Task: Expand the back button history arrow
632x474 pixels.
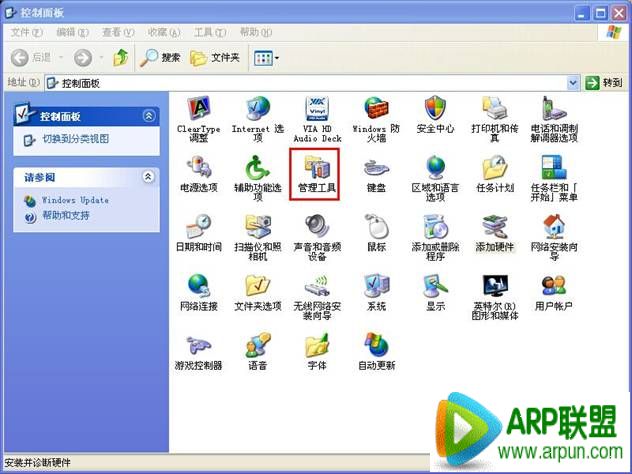Action: tap(61, 58)
